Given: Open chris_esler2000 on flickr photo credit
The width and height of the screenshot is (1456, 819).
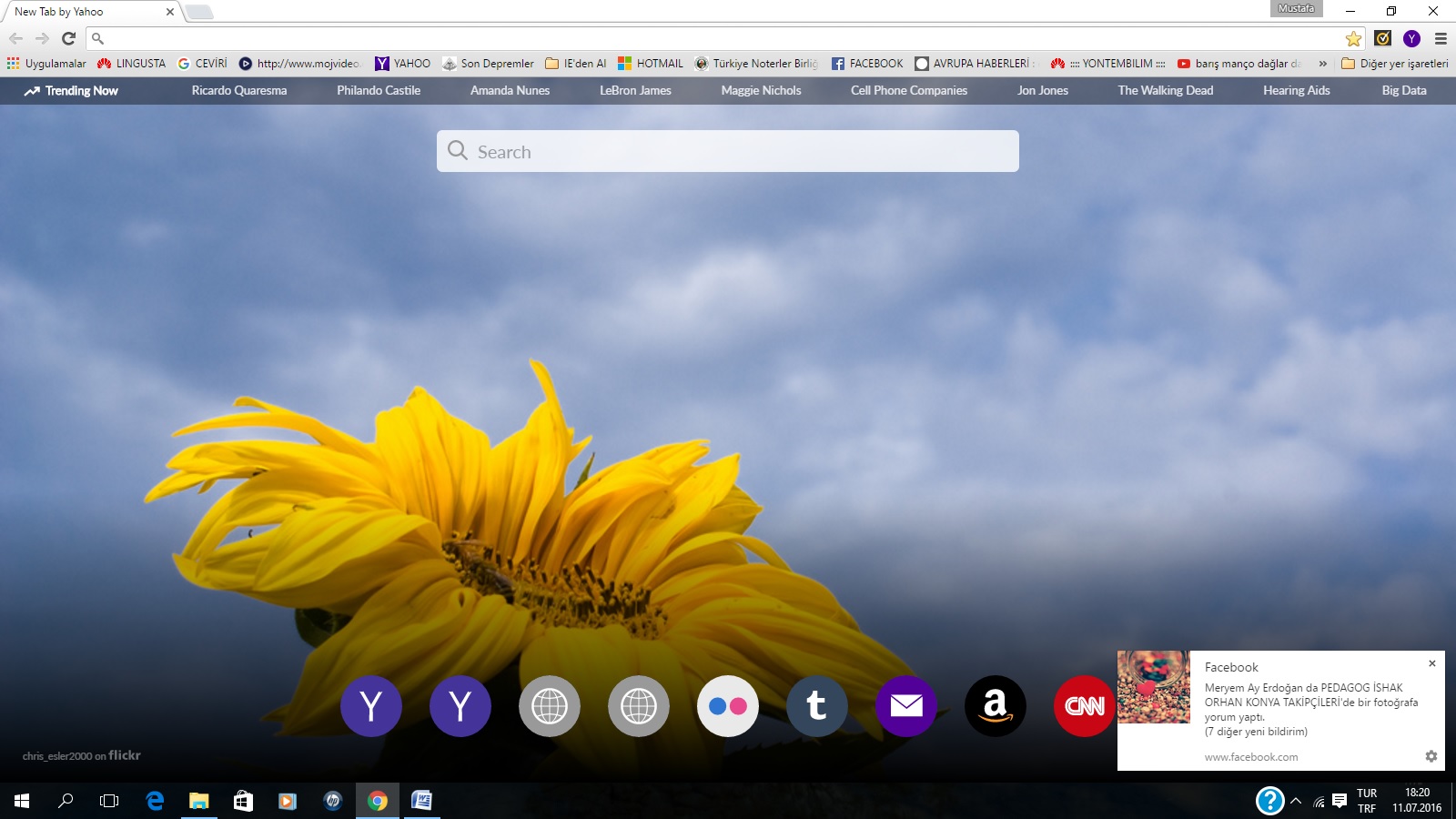Looking at the screenshot, I should (x=82, y=755).
